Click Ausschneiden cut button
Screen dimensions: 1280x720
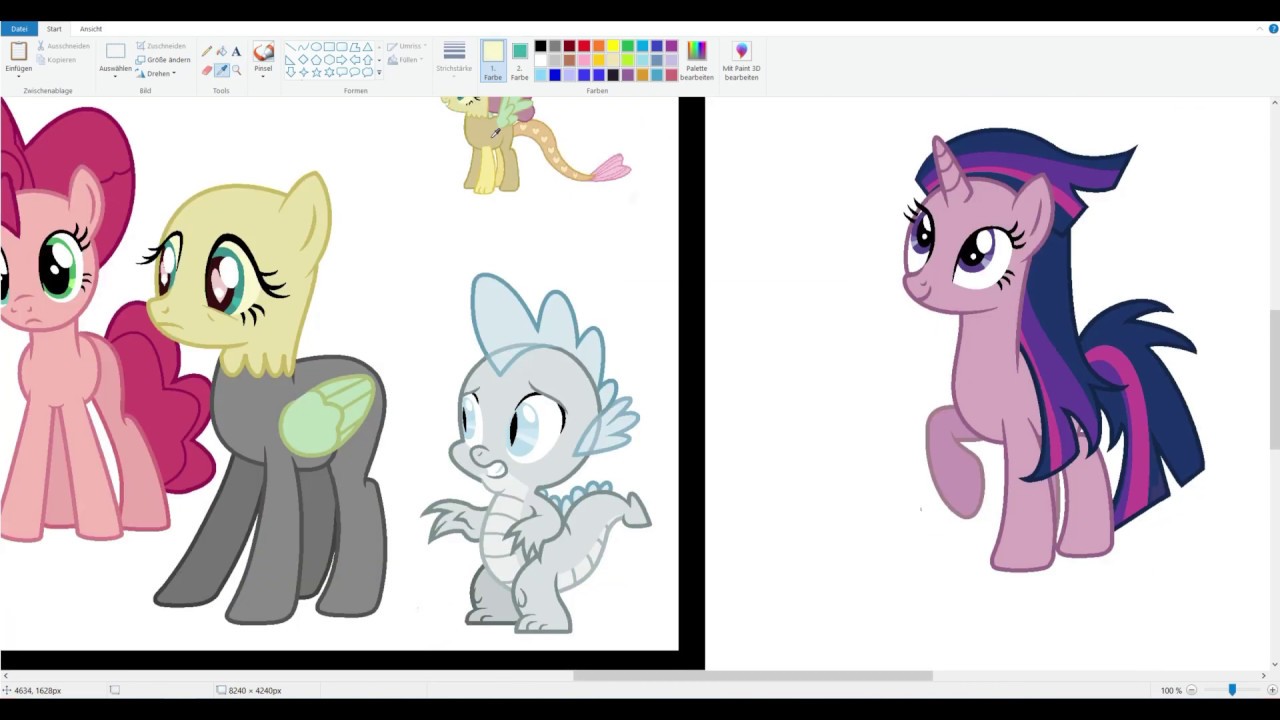click(x=62, y=46)
